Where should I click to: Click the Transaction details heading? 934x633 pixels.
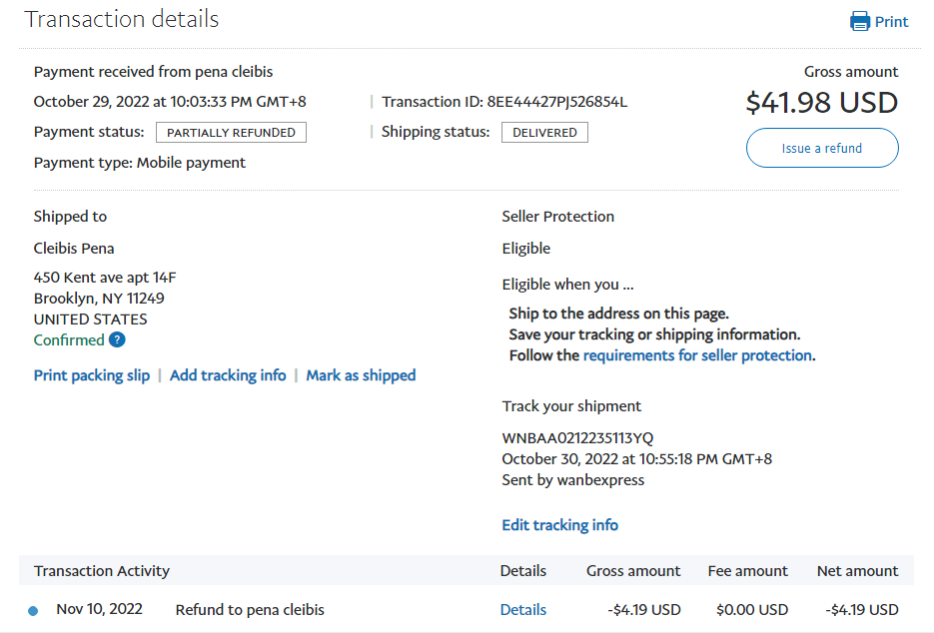point(122,19)
